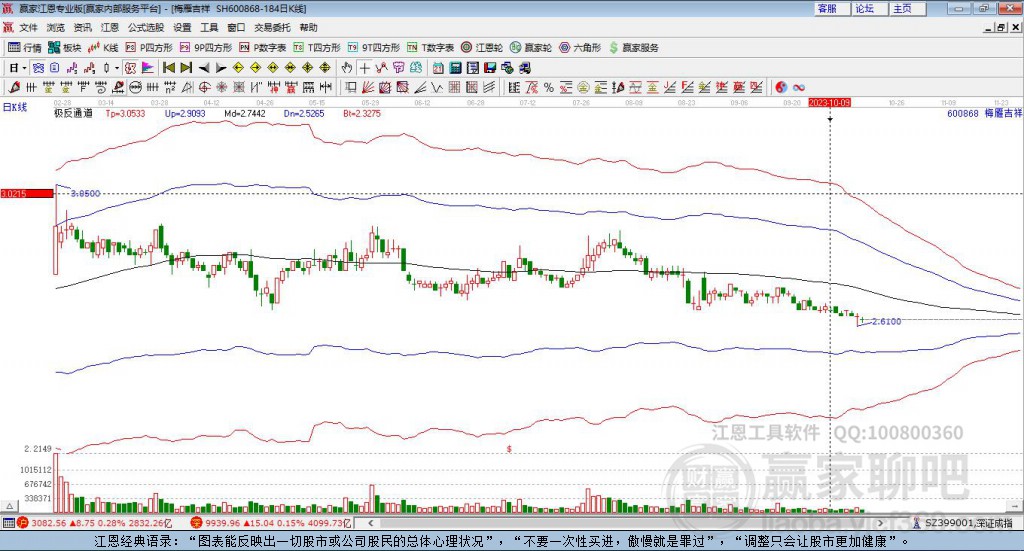
Task: Jump to last bar with the skip-to-end icon
Action: [186, 68]
